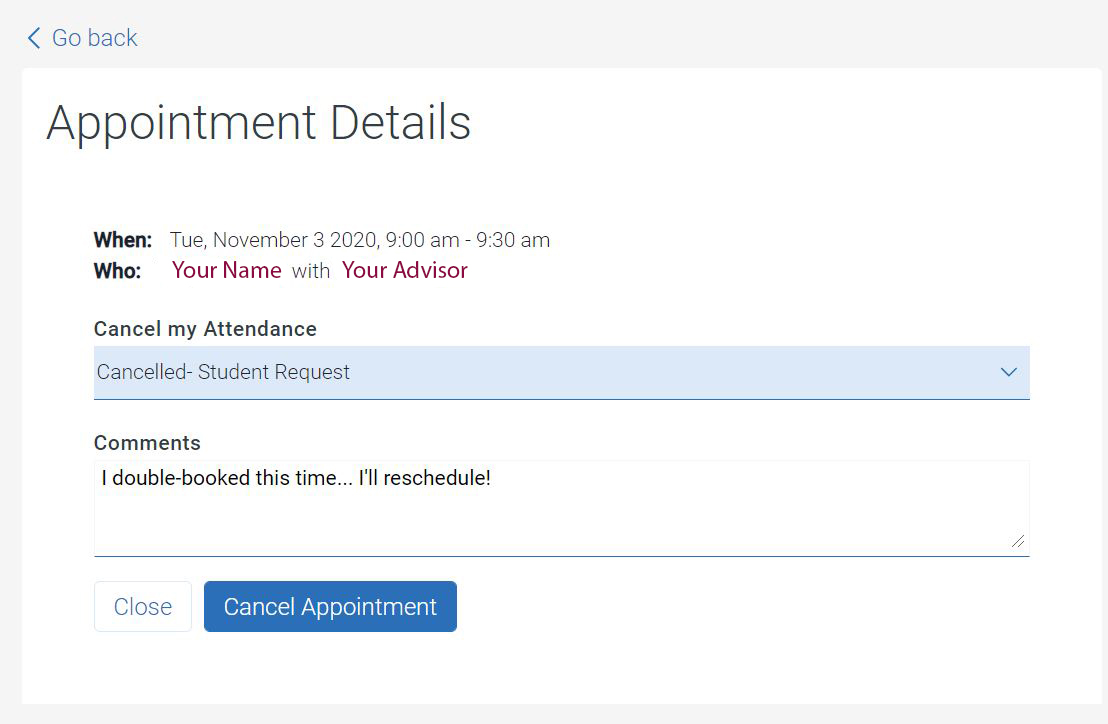Confirm with the Cancel Appointment button
Viewport: 1108px width, 724px height.
(x=330, y=607)
